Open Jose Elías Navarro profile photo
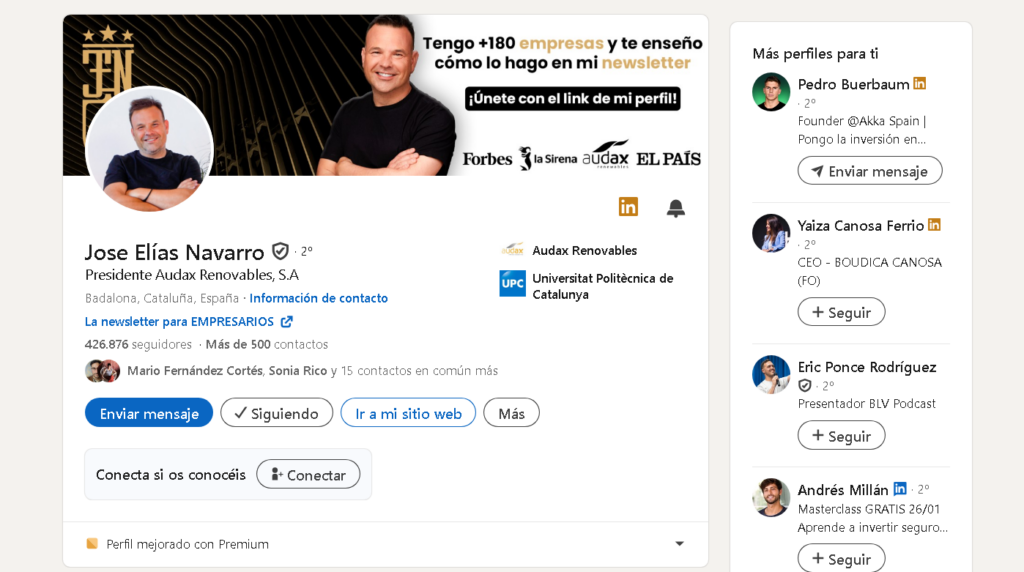This screenshot has height=572, width=1024. click(x=150, y=150)
